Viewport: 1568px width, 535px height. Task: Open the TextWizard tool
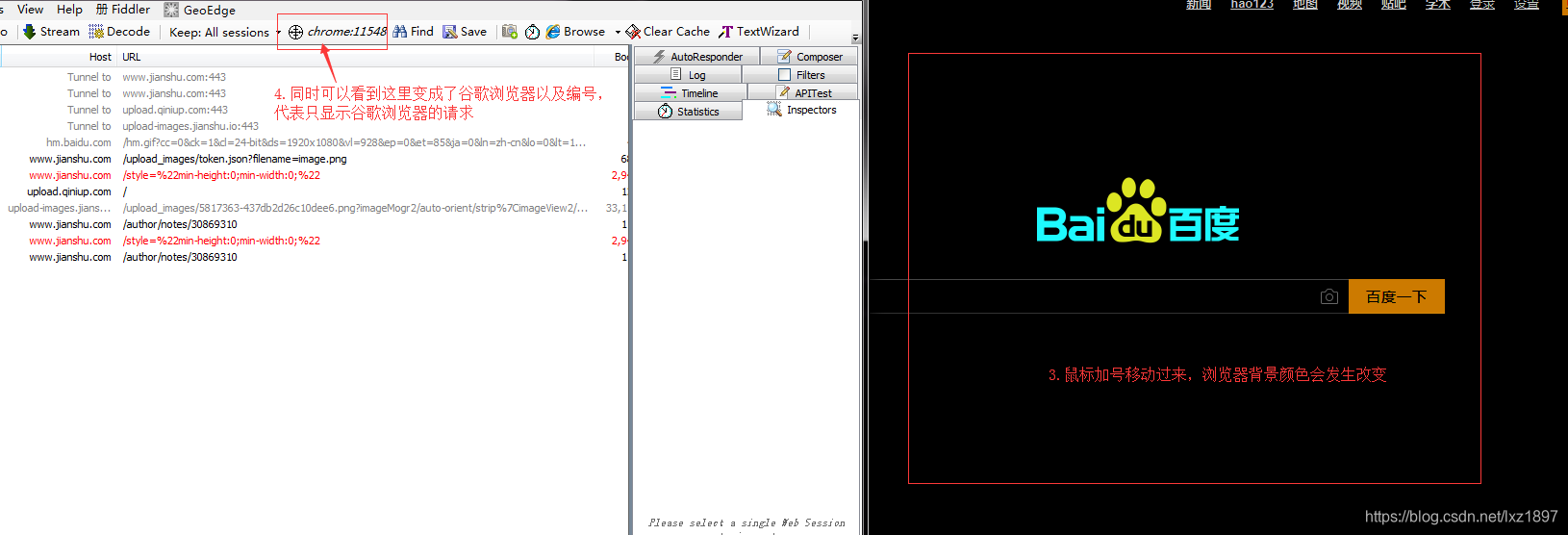tap(759, 32)
